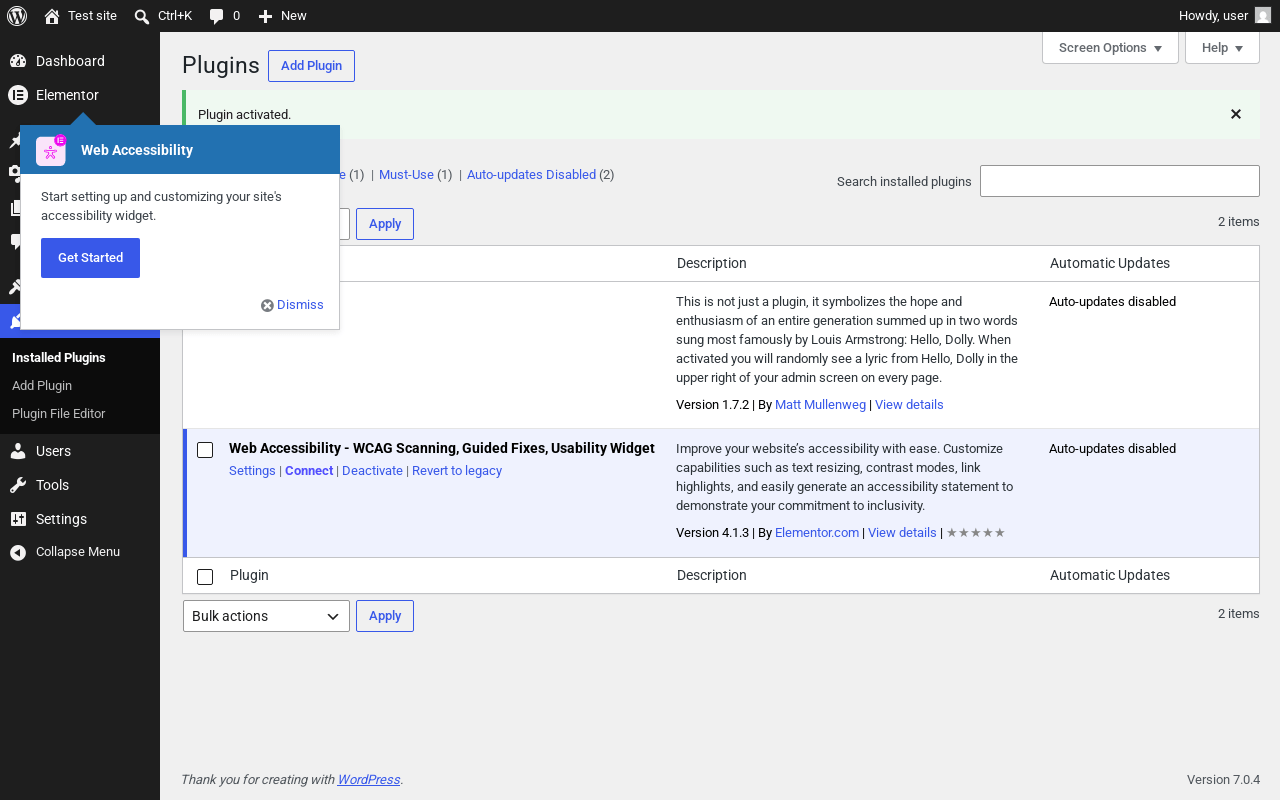Expand the Help panel
The image size is (1280, 800).
point(1222,48)
